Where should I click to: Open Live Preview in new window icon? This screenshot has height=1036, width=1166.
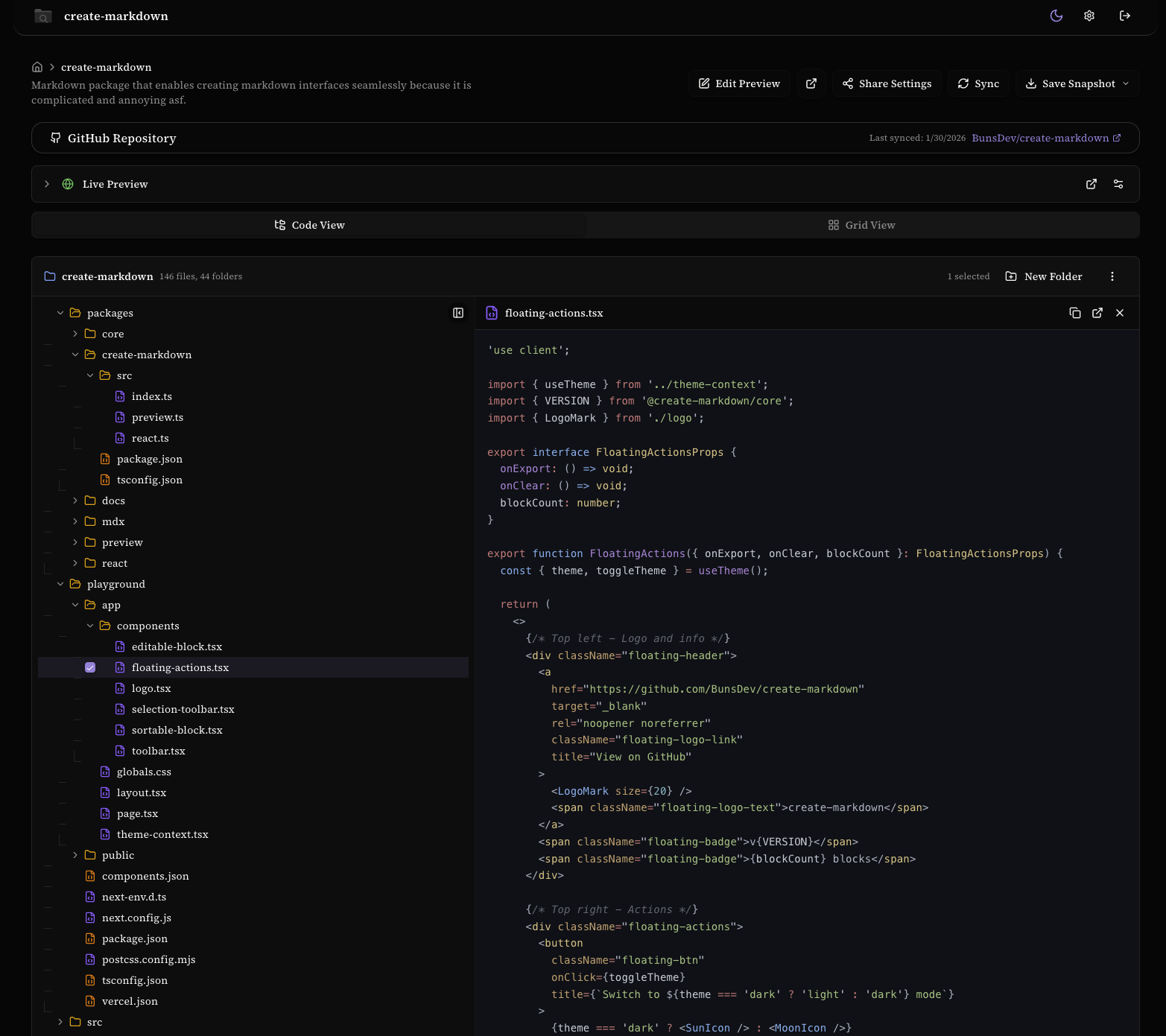[1091, 184]
